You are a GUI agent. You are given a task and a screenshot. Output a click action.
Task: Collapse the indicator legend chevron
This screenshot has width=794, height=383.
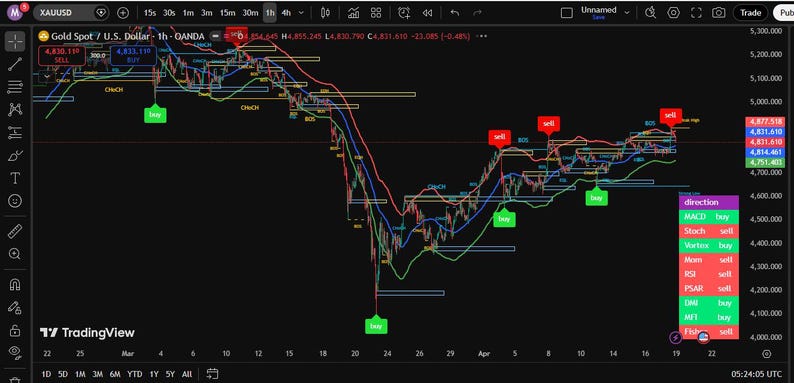(x=47, y=76)
